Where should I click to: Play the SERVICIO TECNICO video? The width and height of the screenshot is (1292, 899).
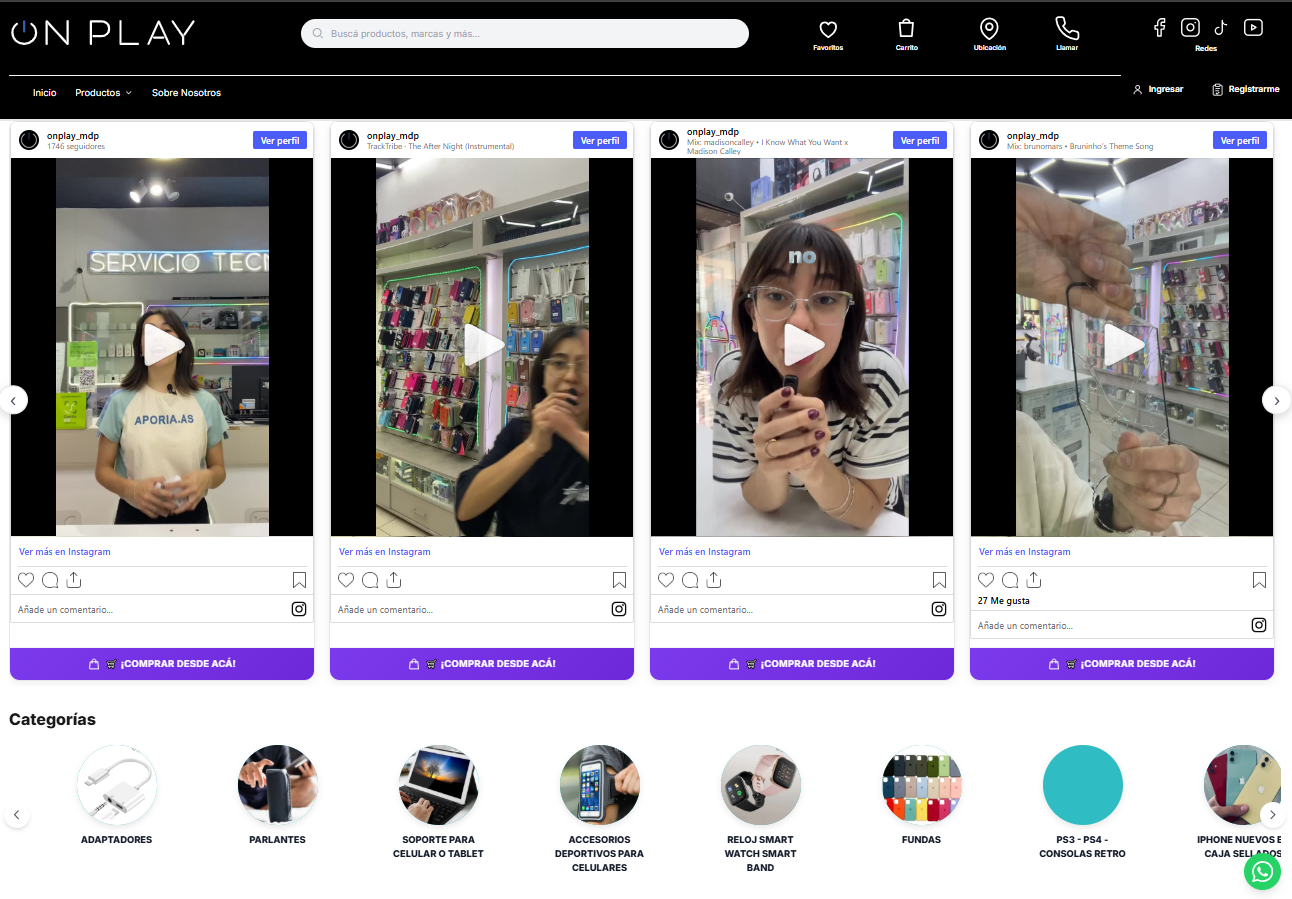(162, 346)
